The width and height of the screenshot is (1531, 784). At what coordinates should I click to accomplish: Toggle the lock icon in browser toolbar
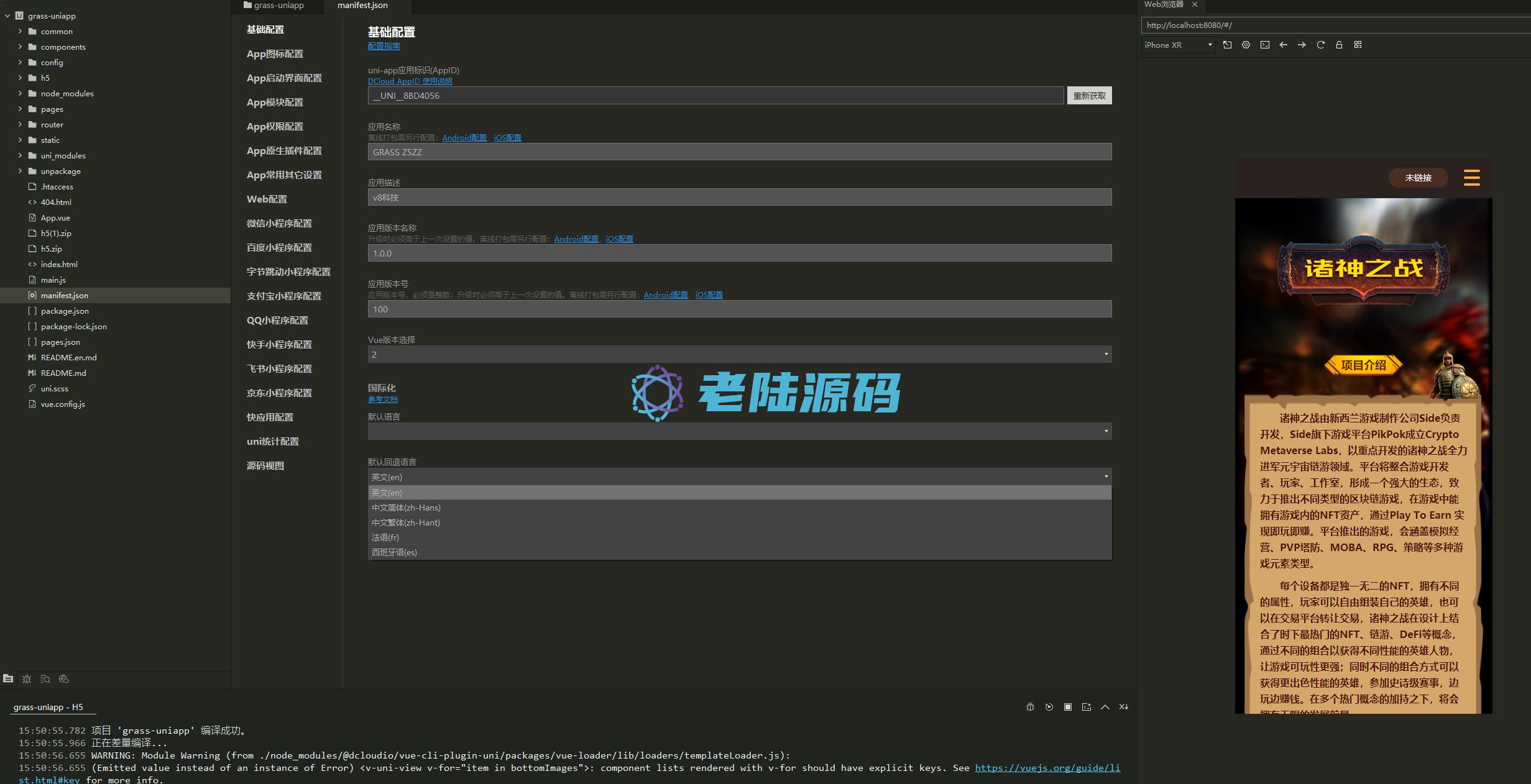[1339, 45]
